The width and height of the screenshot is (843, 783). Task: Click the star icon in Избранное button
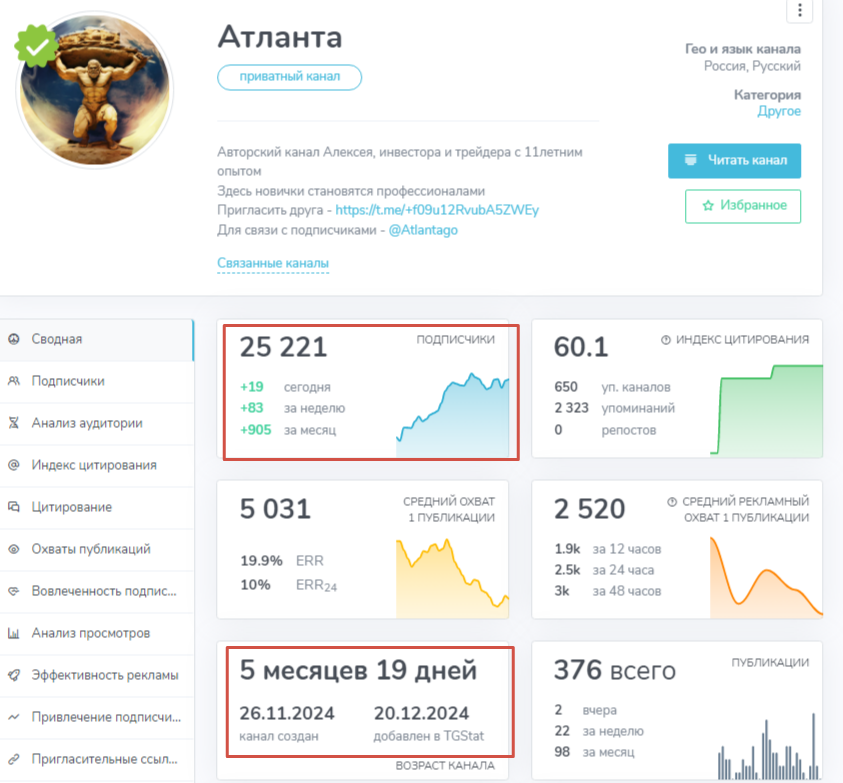(708, 205)
